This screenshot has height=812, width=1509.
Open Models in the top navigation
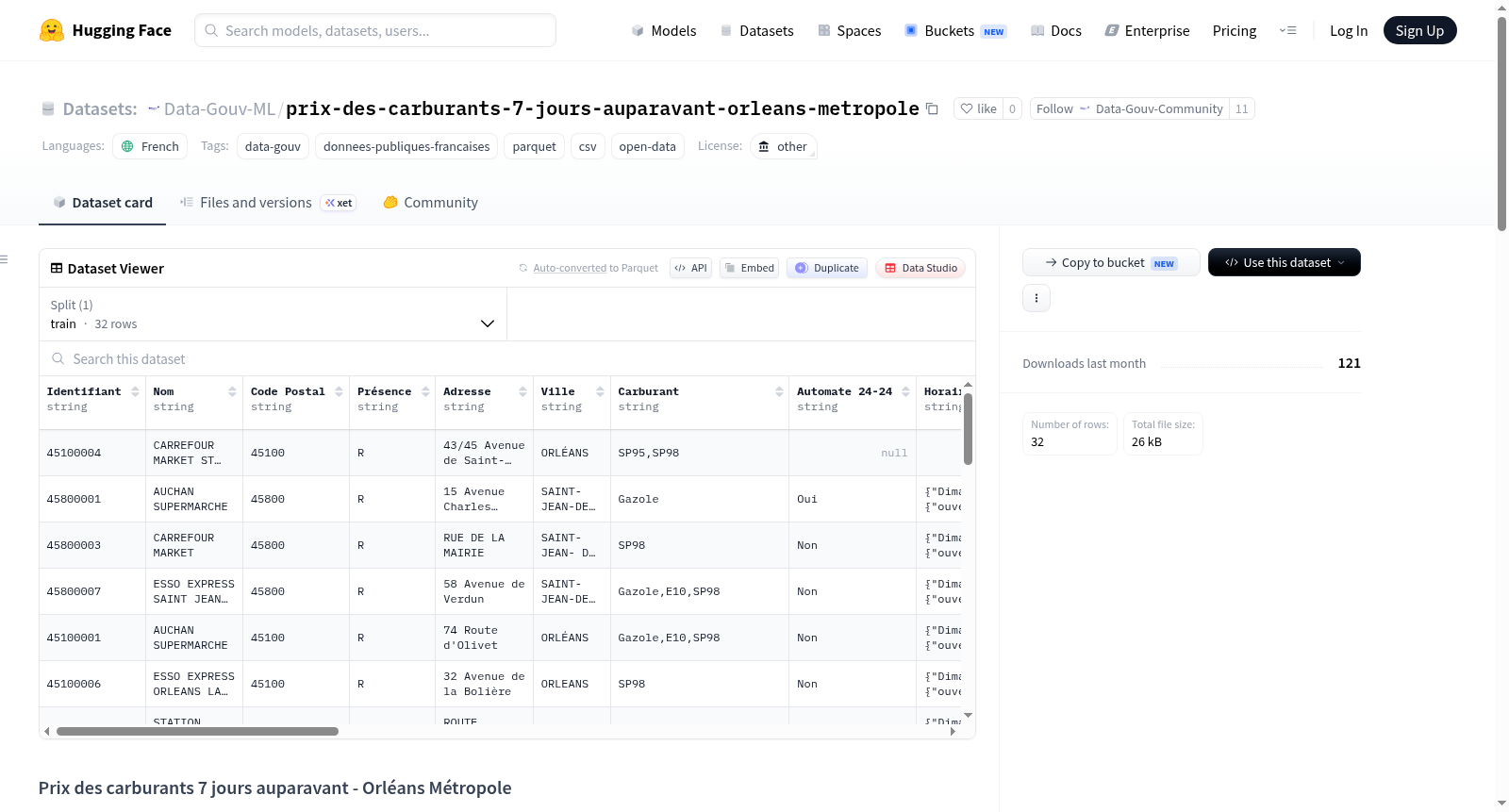[664, 30]
